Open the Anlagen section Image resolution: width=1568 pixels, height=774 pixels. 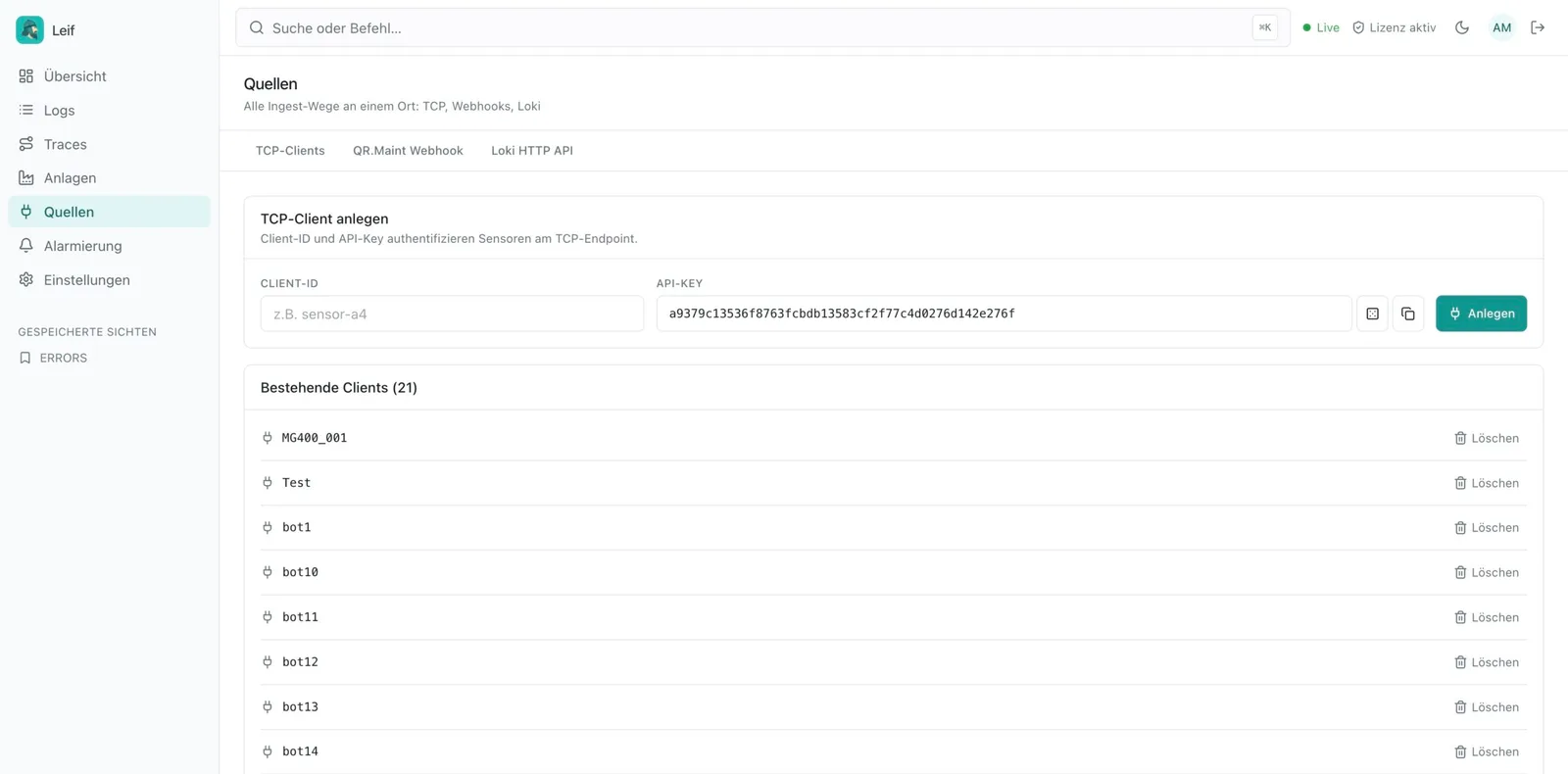pos(109,178)
